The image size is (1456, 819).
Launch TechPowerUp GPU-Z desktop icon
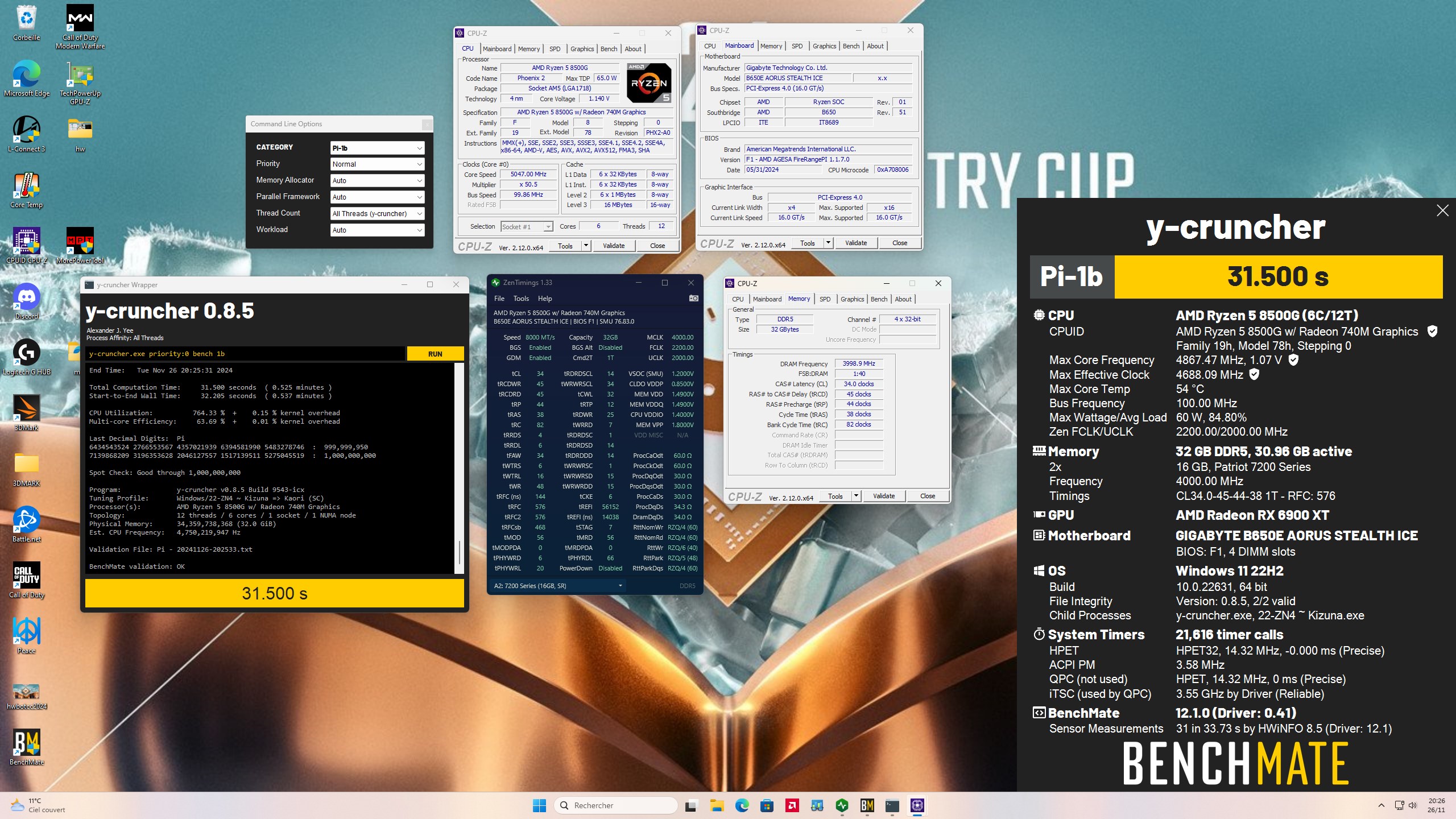[x=80, y=83]
